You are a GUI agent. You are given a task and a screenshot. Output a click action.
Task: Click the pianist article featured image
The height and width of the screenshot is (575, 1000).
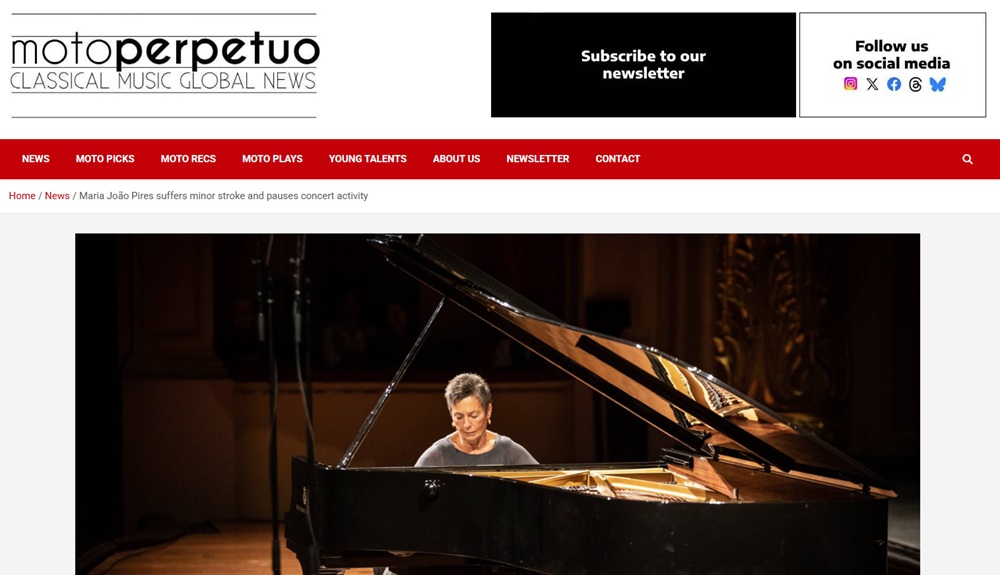(497, 404)
